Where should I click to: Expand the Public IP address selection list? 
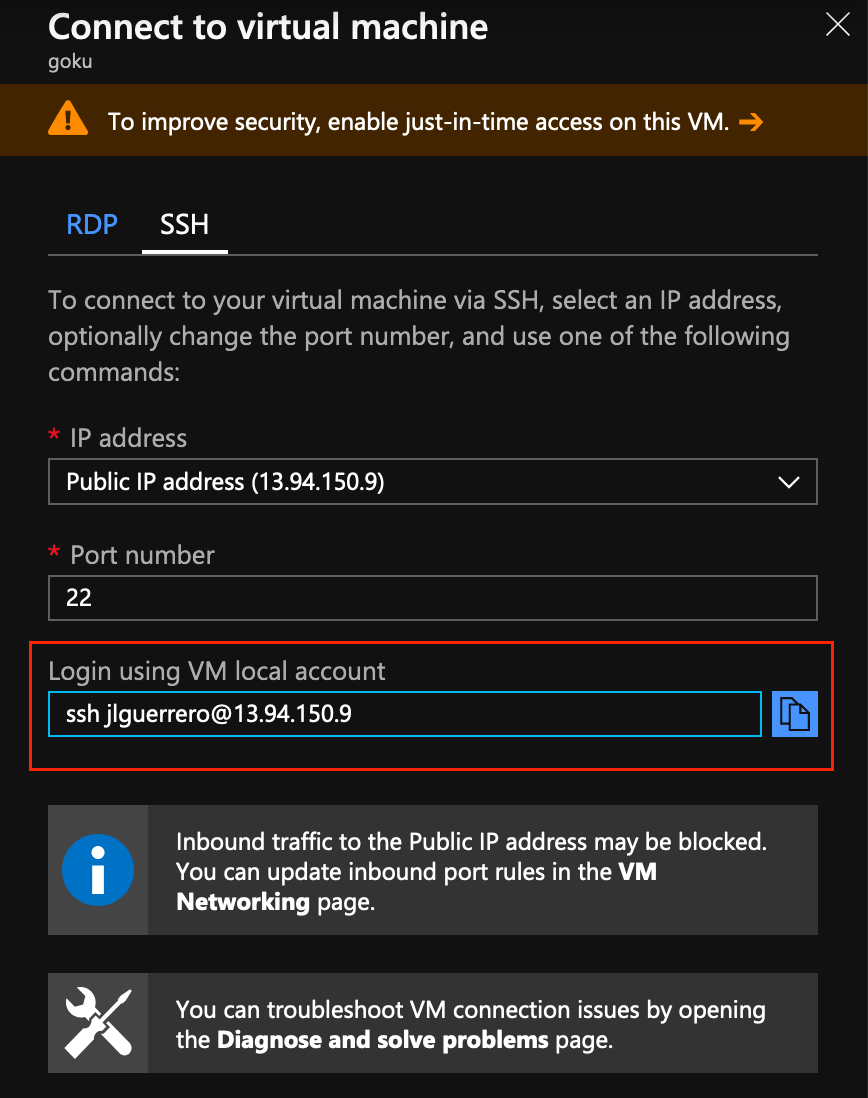coord(432,481)
